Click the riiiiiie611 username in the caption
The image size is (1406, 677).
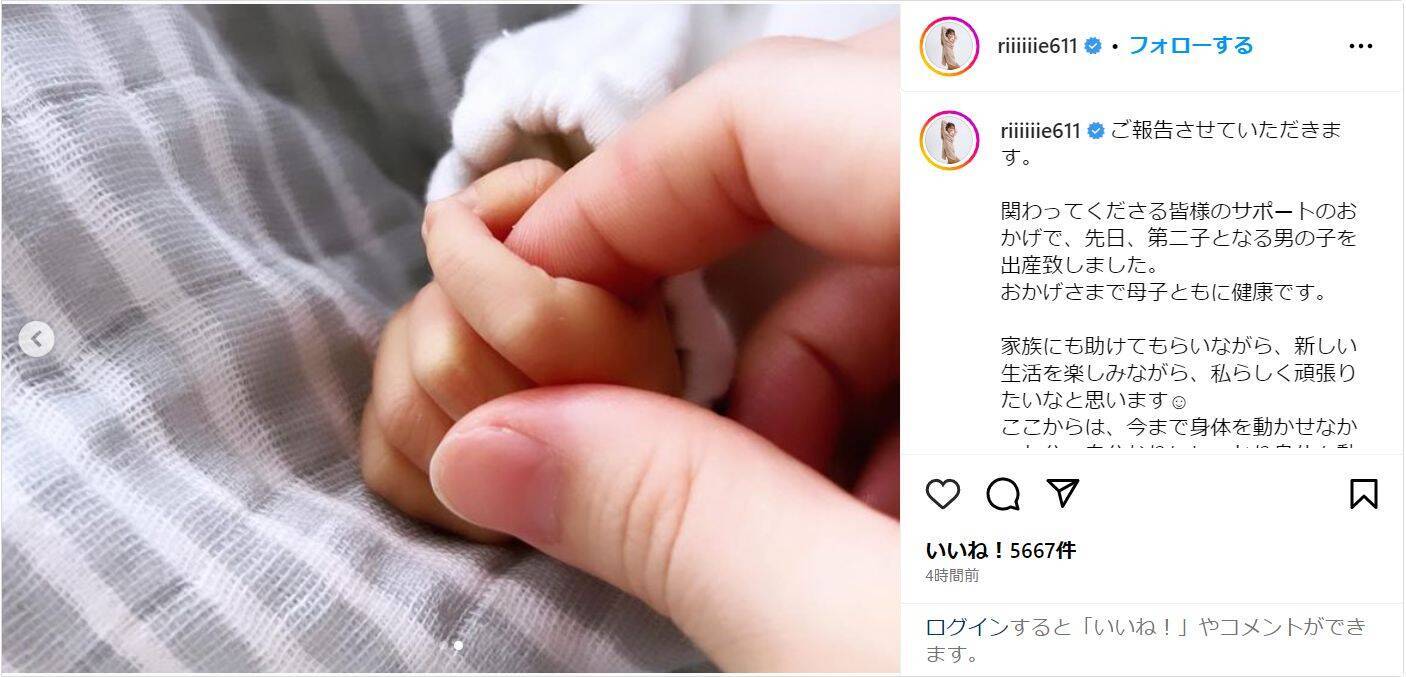click(x=1041, y=131)
